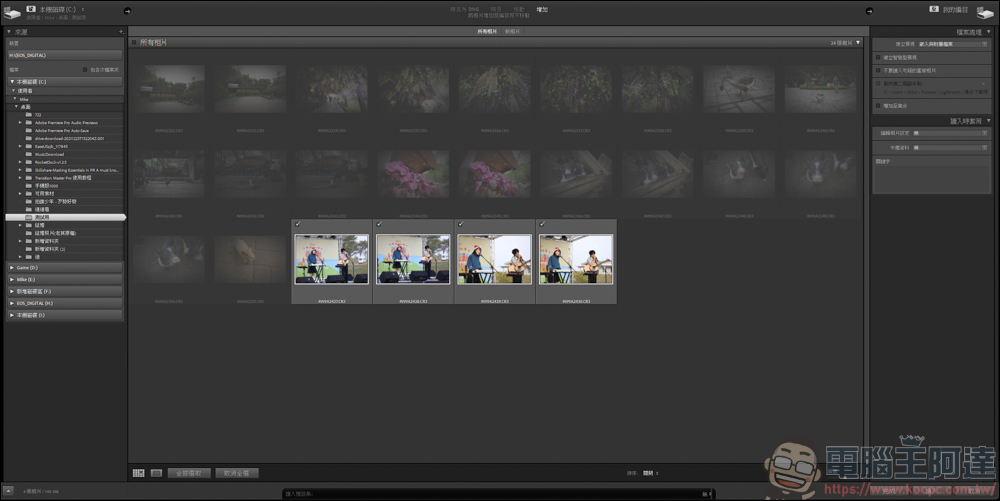Image resolution: width=1000 pixels, height=501 pixels.
Task: Enable 不要讀入可疑的重複相片 checkbox
Action: 878,70
